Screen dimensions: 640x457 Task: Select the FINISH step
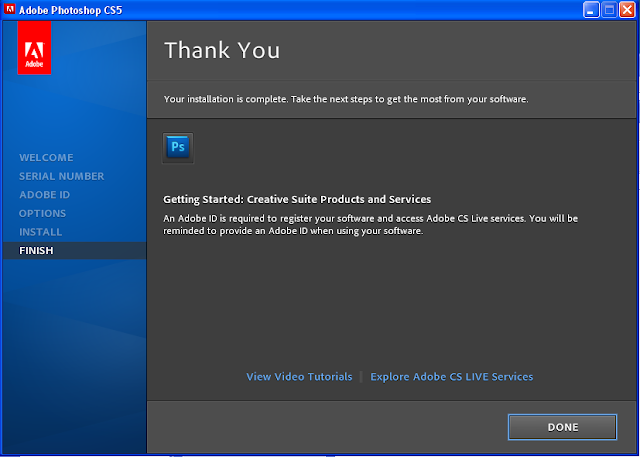point(74,251)
